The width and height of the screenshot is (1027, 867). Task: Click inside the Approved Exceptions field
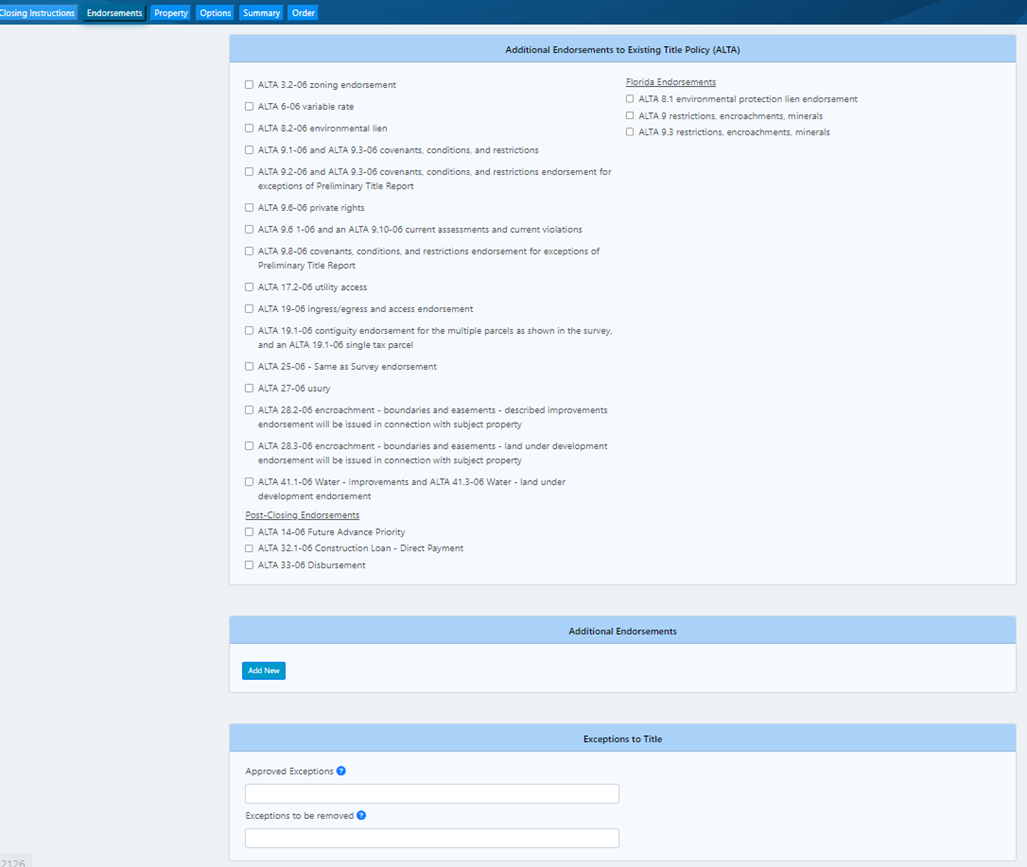pyautogui.click(x=432, y=793)
